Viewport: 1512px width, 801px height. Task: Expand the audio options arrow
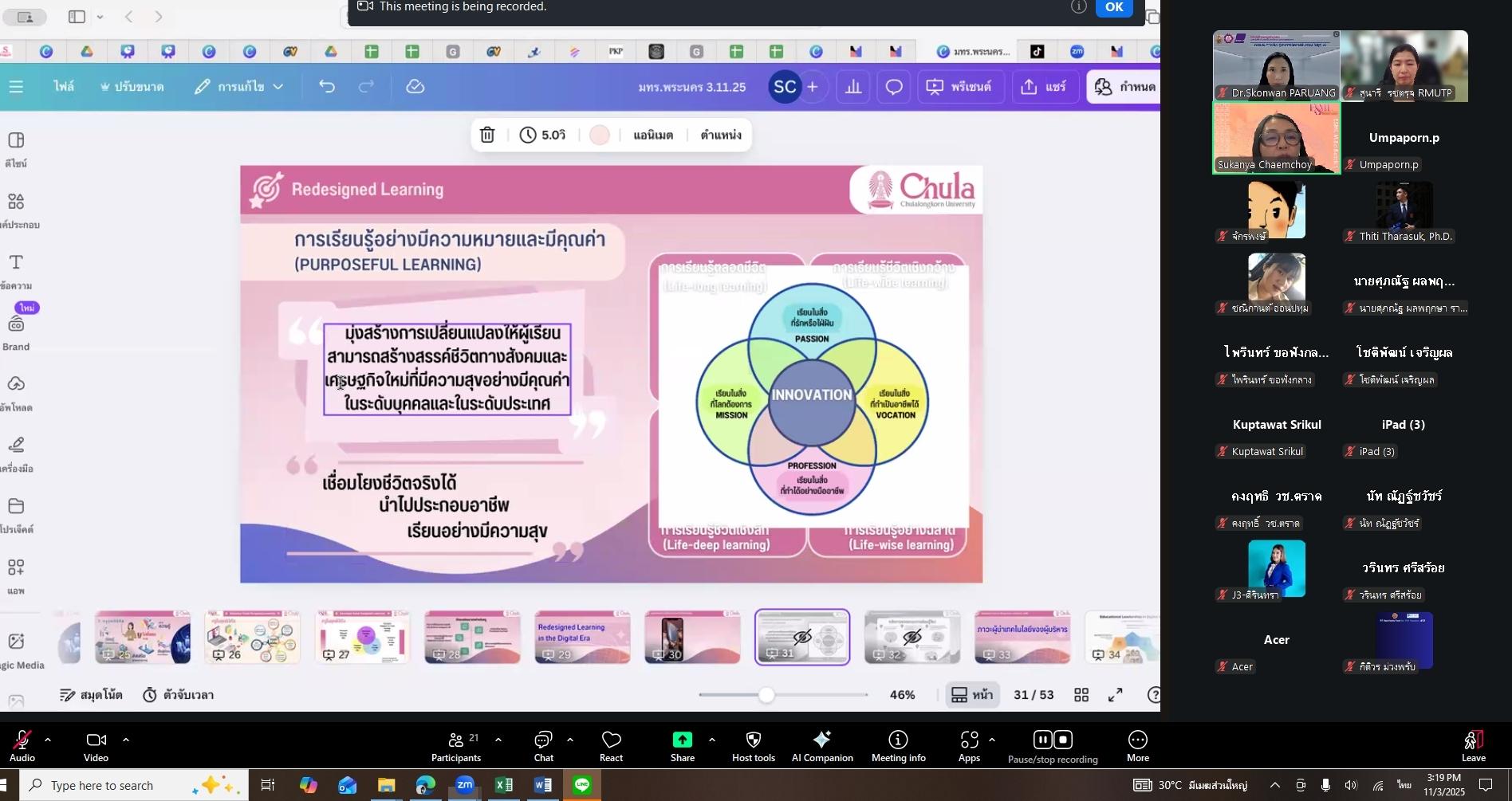click(x=48, y=740)
